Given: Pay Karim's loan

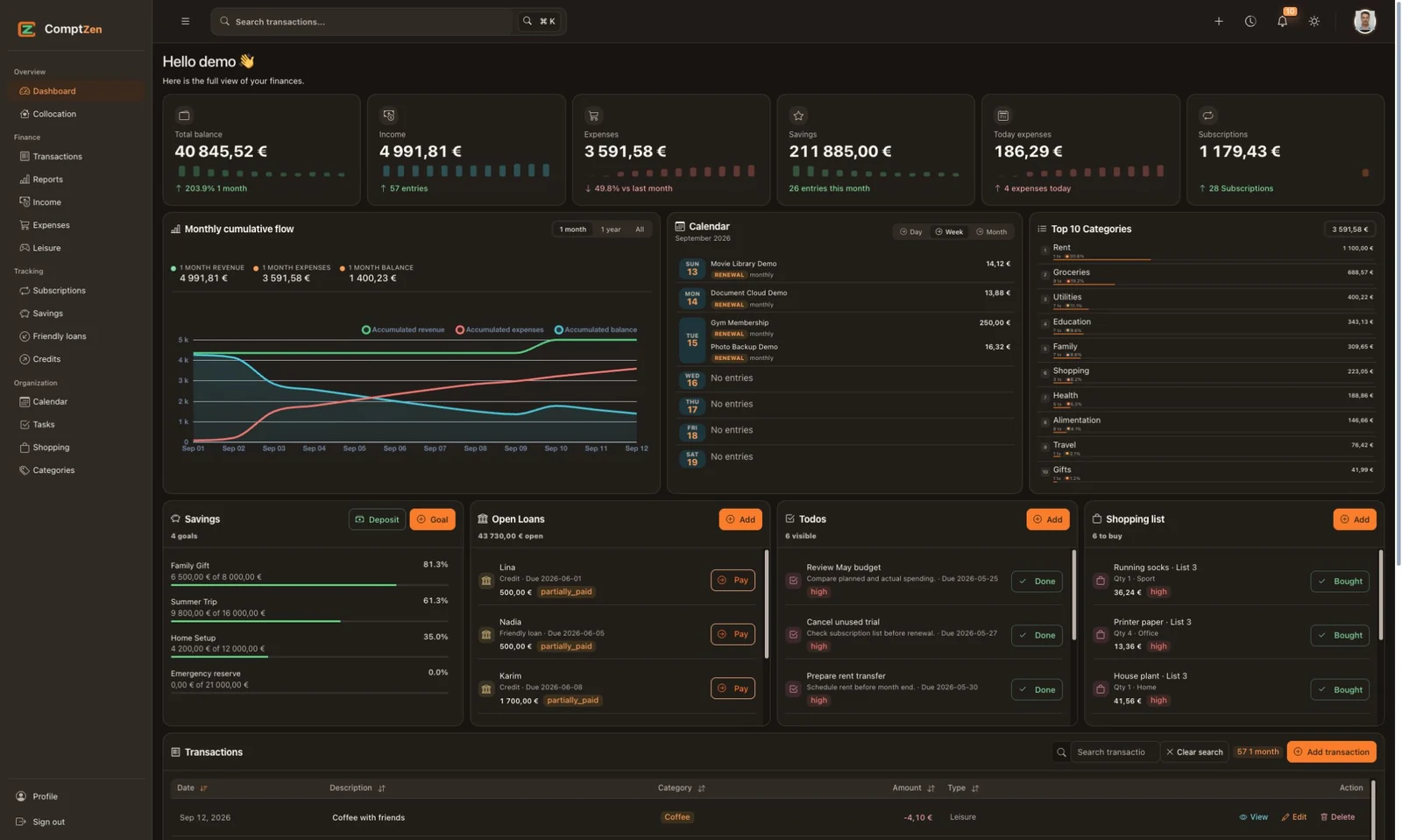Looking at the screenshot, I should pyautogui.click(x=733, y=688).
